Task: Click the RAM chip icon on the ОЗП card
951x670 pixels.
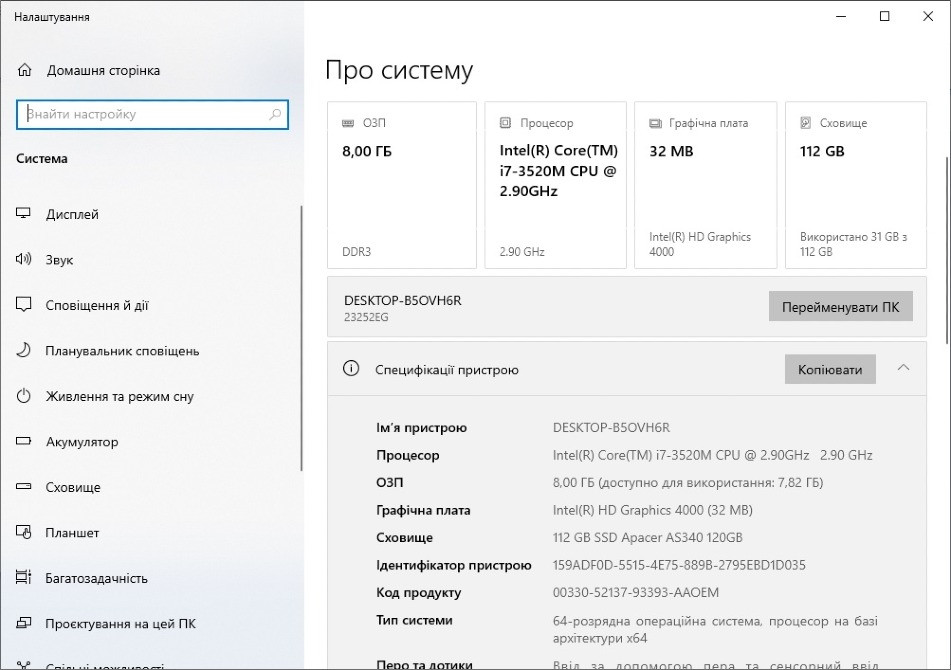Action: (348, 123)
